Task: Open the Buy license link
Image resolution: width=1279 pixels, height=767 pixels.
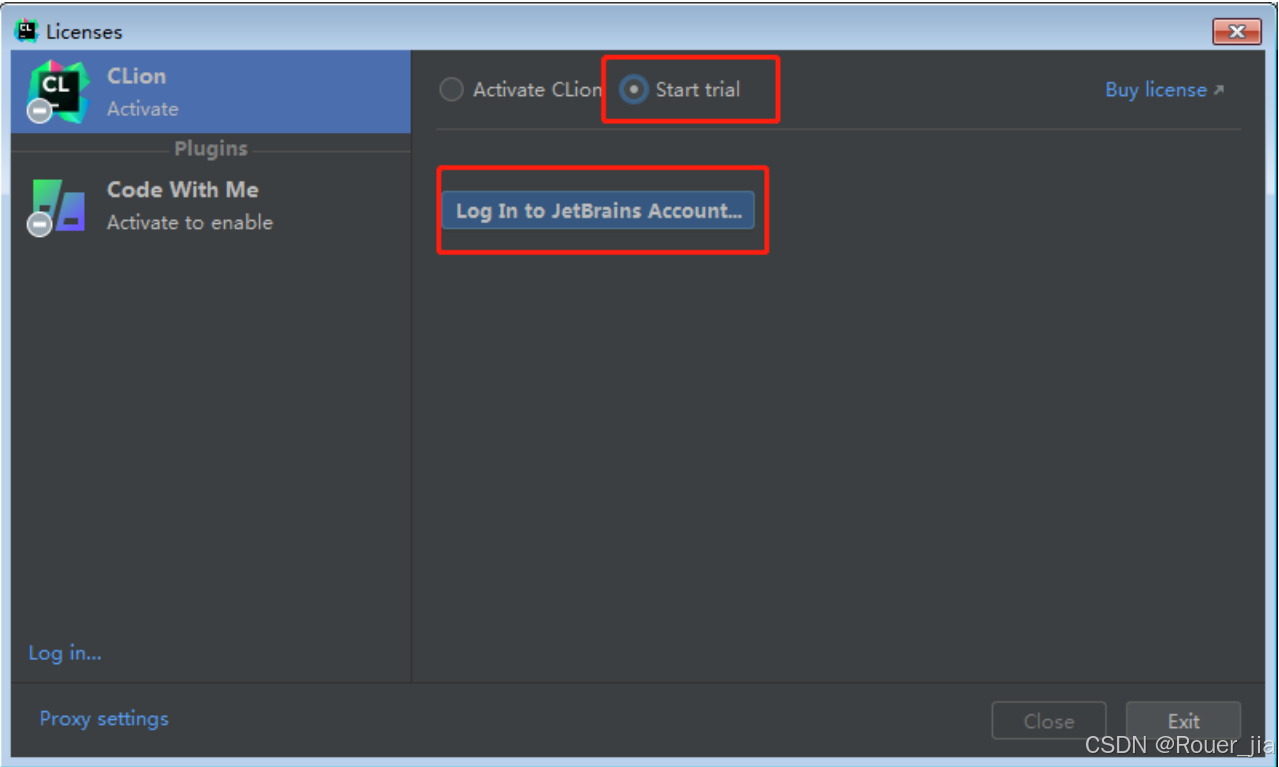Action: tap(1164, 90)
